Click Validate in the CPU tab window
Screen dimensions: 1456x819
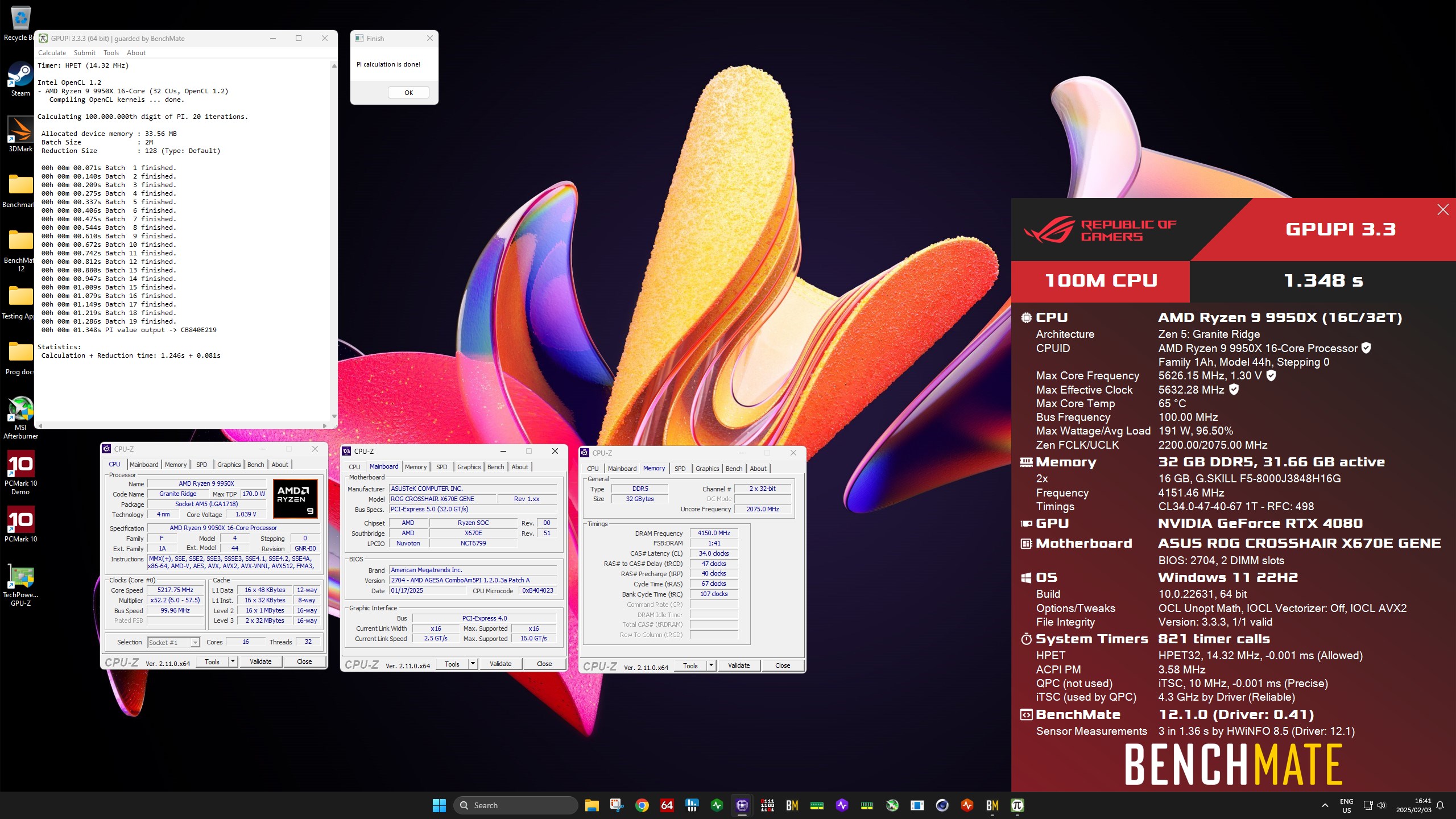pyautogui.click(x=260, y=661)
